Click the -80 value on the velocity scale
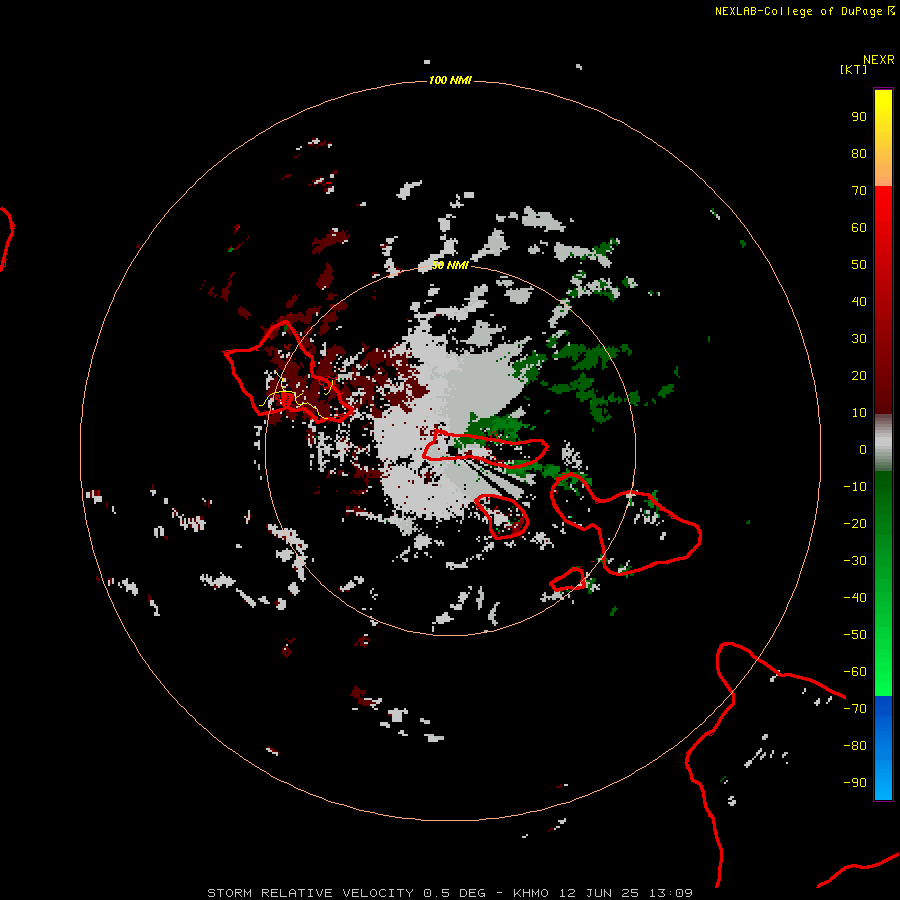This screenshot has width=900, height=900. 855,746
